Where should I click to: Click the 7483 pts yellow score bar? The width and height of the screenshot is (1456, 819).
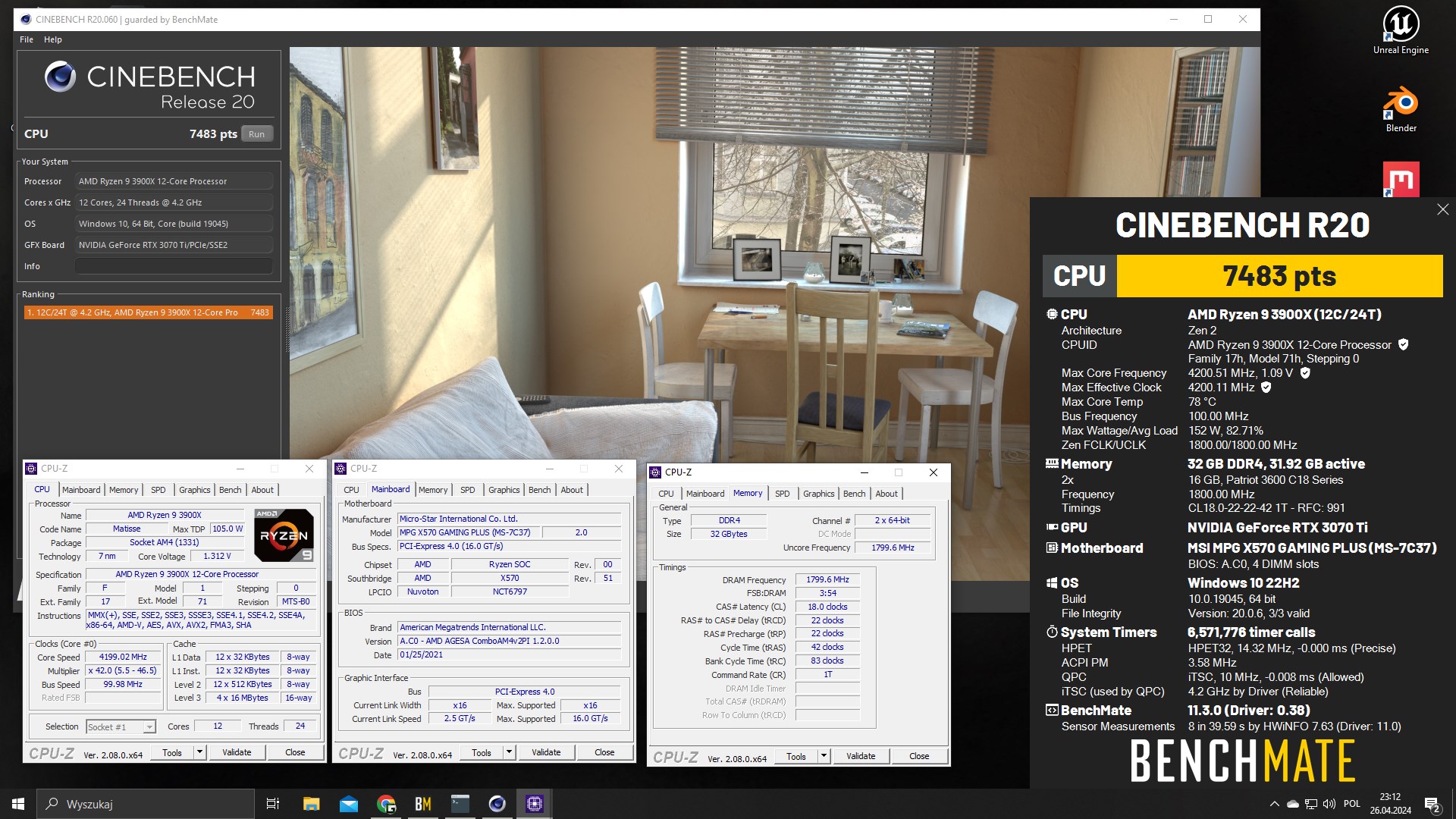[x=1279, y=276]
